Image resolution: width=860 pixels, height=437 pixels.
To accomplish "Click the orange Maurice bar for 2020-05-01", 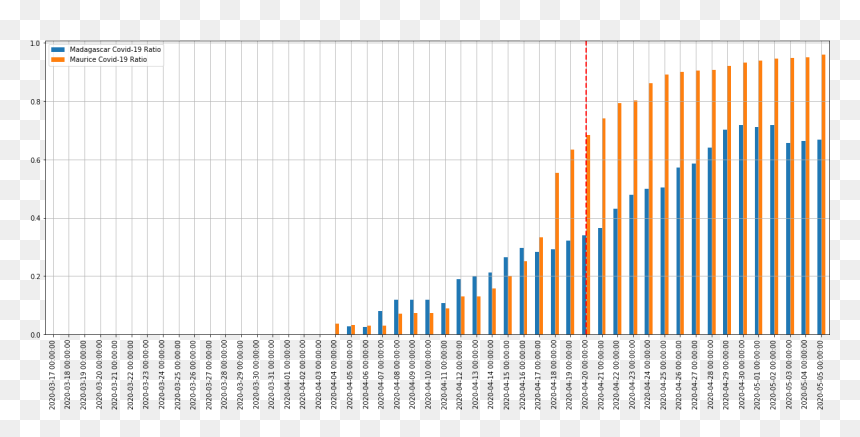I will 761,197.
